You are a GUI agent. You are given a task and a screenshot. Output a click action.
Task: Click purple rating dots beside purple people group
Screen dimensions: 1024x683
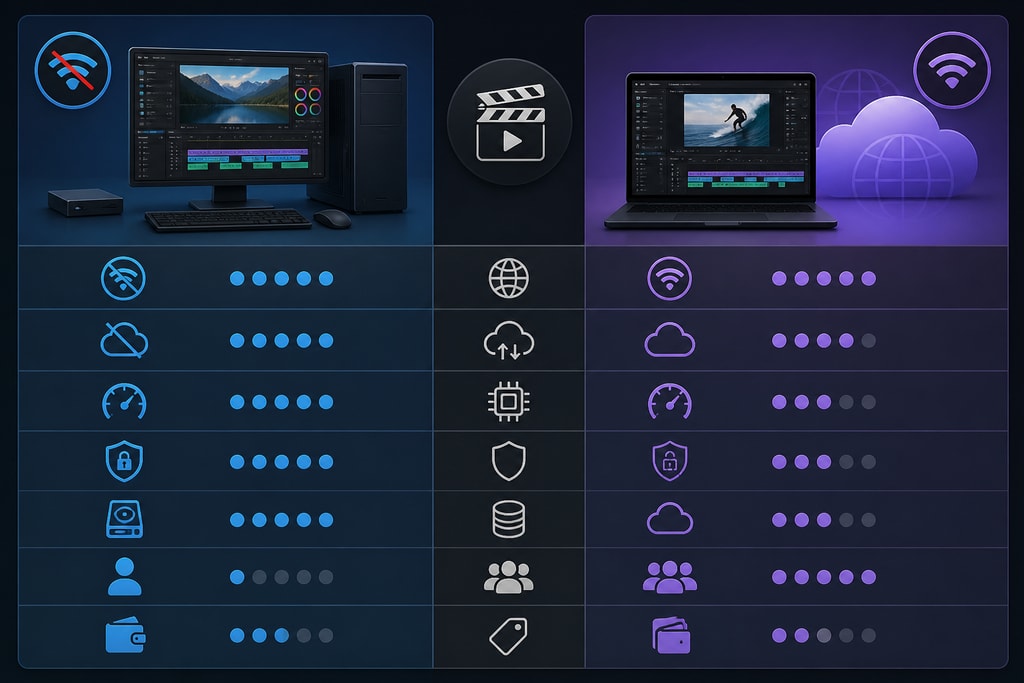(x=824, y=577)
